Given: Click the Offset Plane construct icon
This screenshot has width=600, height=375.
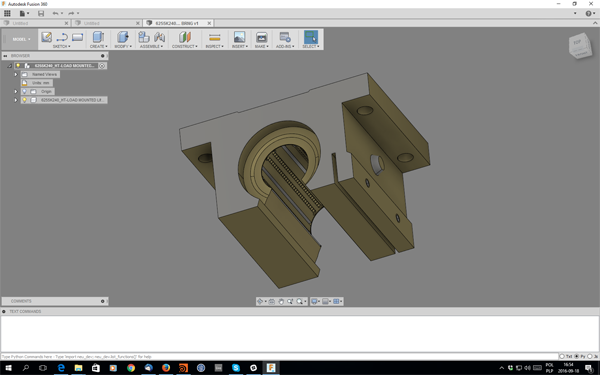Looking at the screenshot, I should (185, 37).
